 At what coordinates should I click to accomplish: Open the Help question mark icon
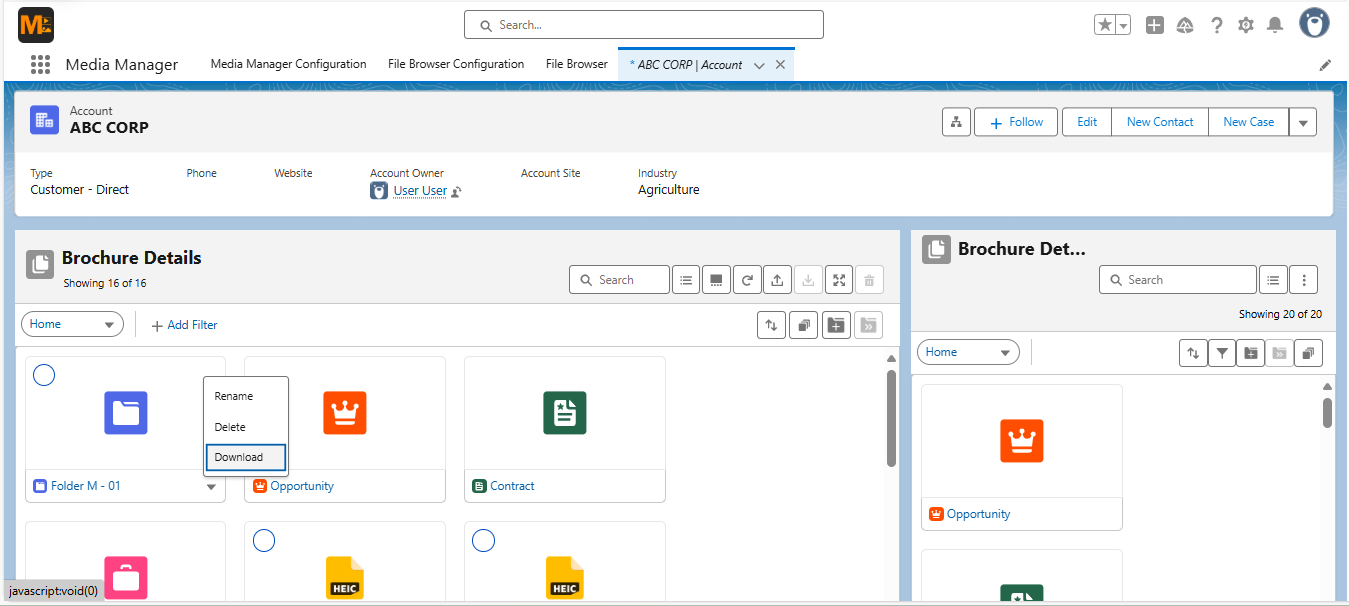pyautogui.click(x=1216, y=25)
